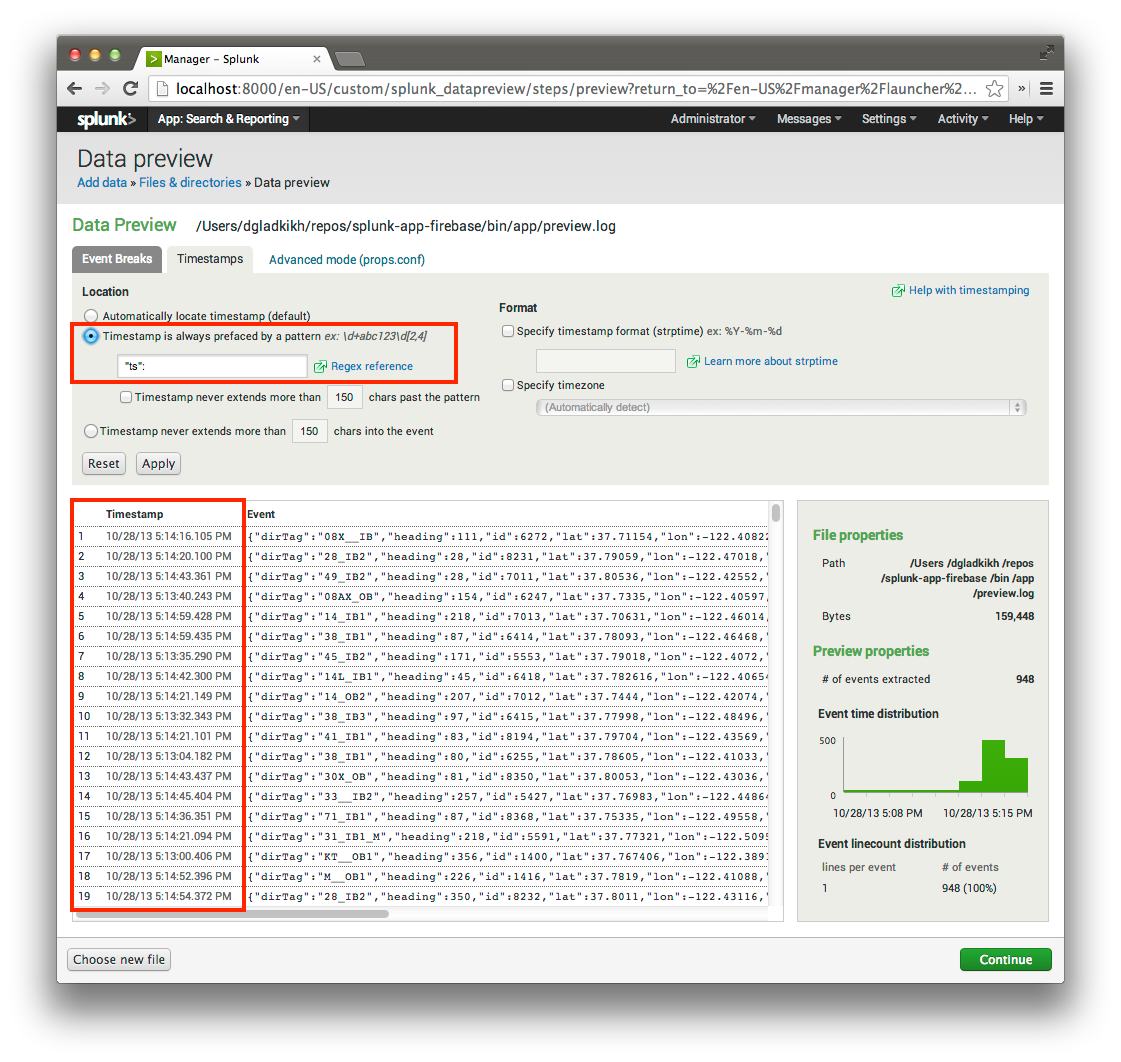Reload the page with refresh icon
The height and width of the screenshot is (1062, 1121).
click(130, 89)
